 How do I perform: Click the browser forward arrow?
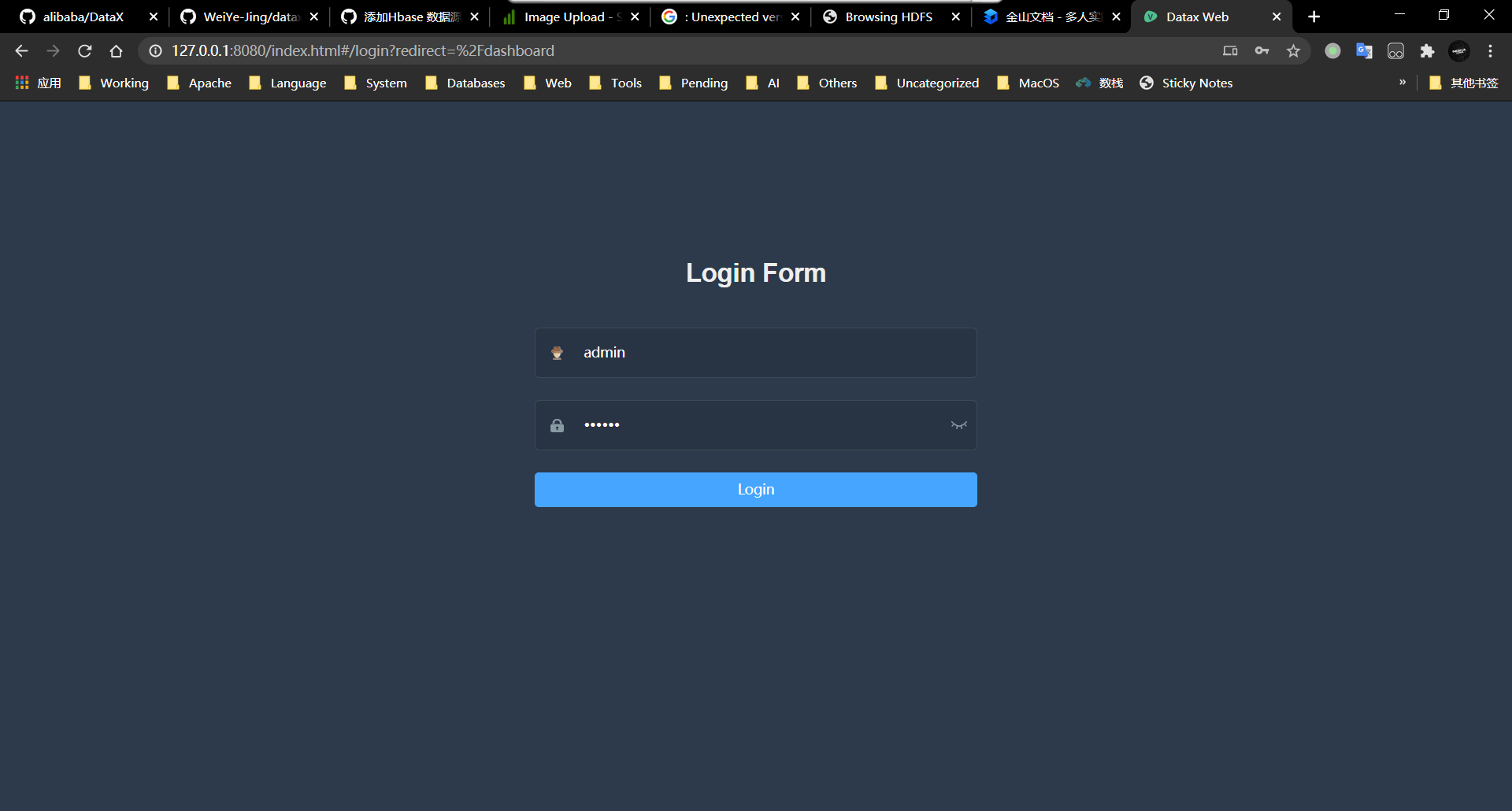tap(53, 51)
